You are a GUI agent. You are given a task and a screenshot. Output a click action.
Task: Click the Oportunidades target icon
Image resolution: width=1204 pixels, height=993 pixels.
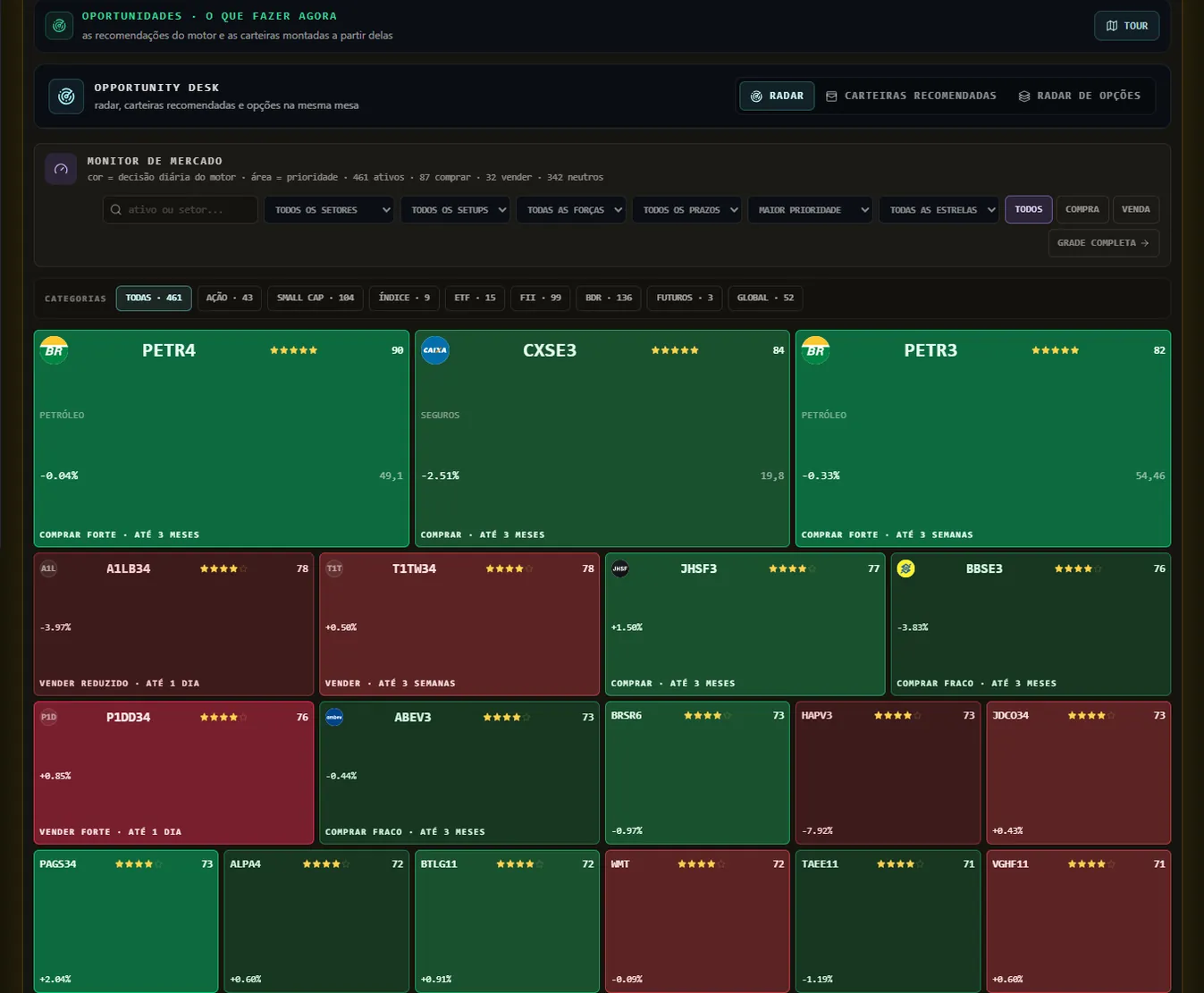(x=59, y=26)
